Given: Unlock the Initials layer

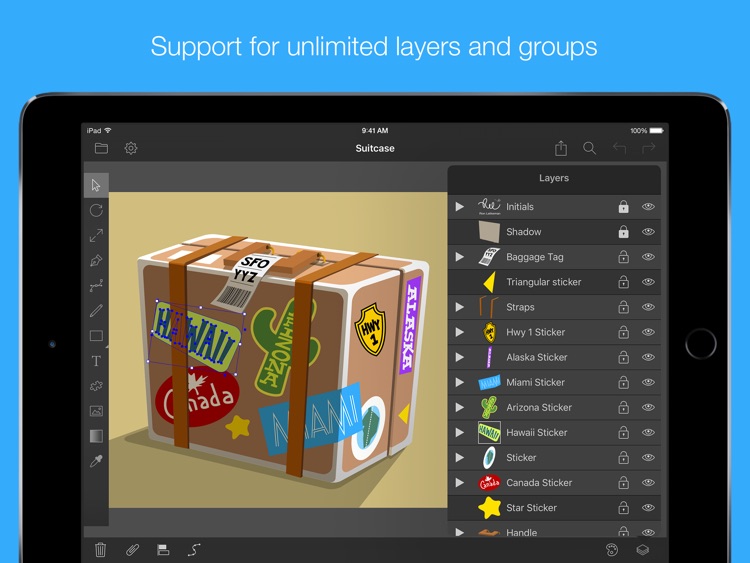Looking at the screenshot, I should click(x=623, y=207).
